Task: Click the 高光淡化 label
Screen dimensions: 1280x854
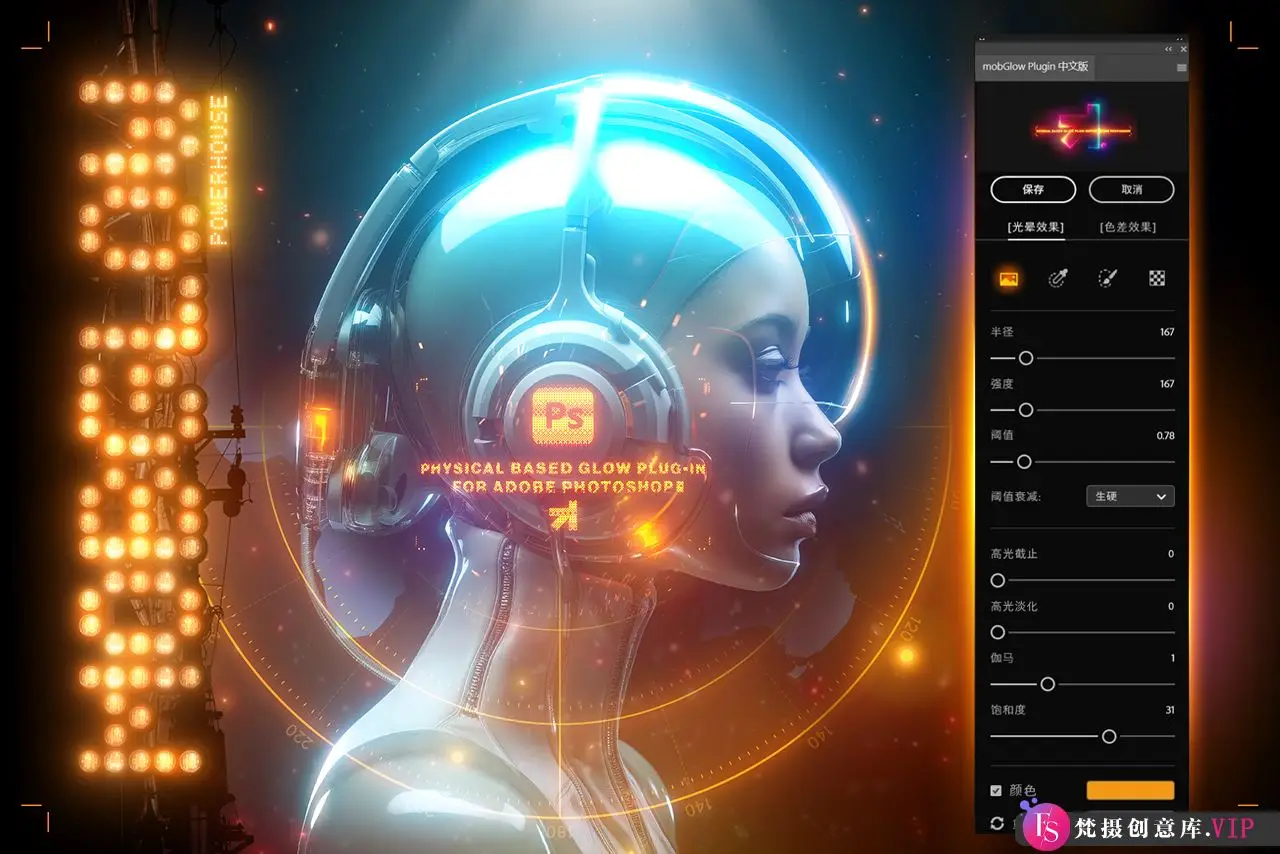Action: tap(1013, 606)
